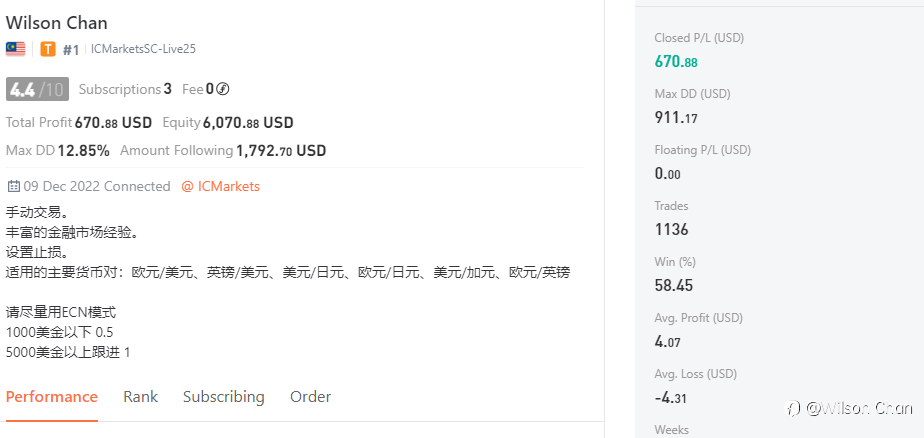Click the #1 account number label
The height and width of the screenshot is (438, 924).
[71, 50]
